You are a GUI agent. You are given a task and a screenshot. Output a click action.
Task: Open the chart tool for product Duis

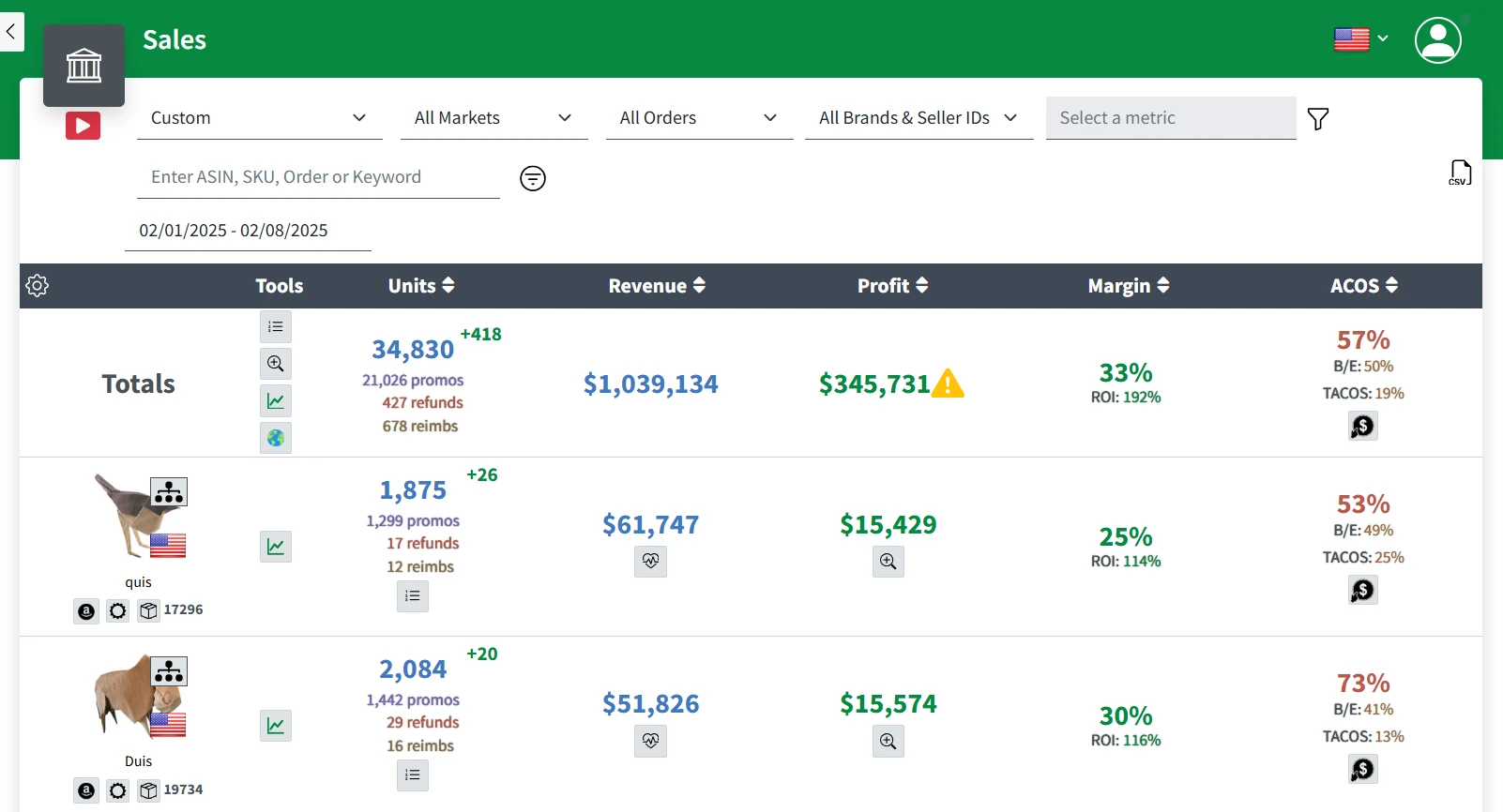276,726
